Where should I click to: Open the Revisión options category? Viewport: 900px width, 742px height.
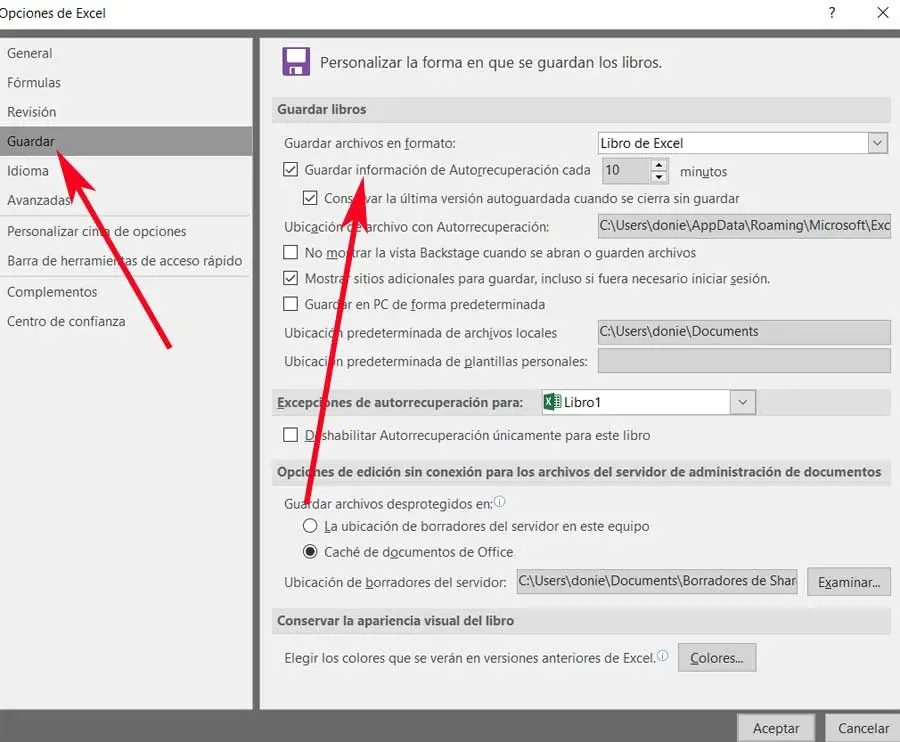126,112
